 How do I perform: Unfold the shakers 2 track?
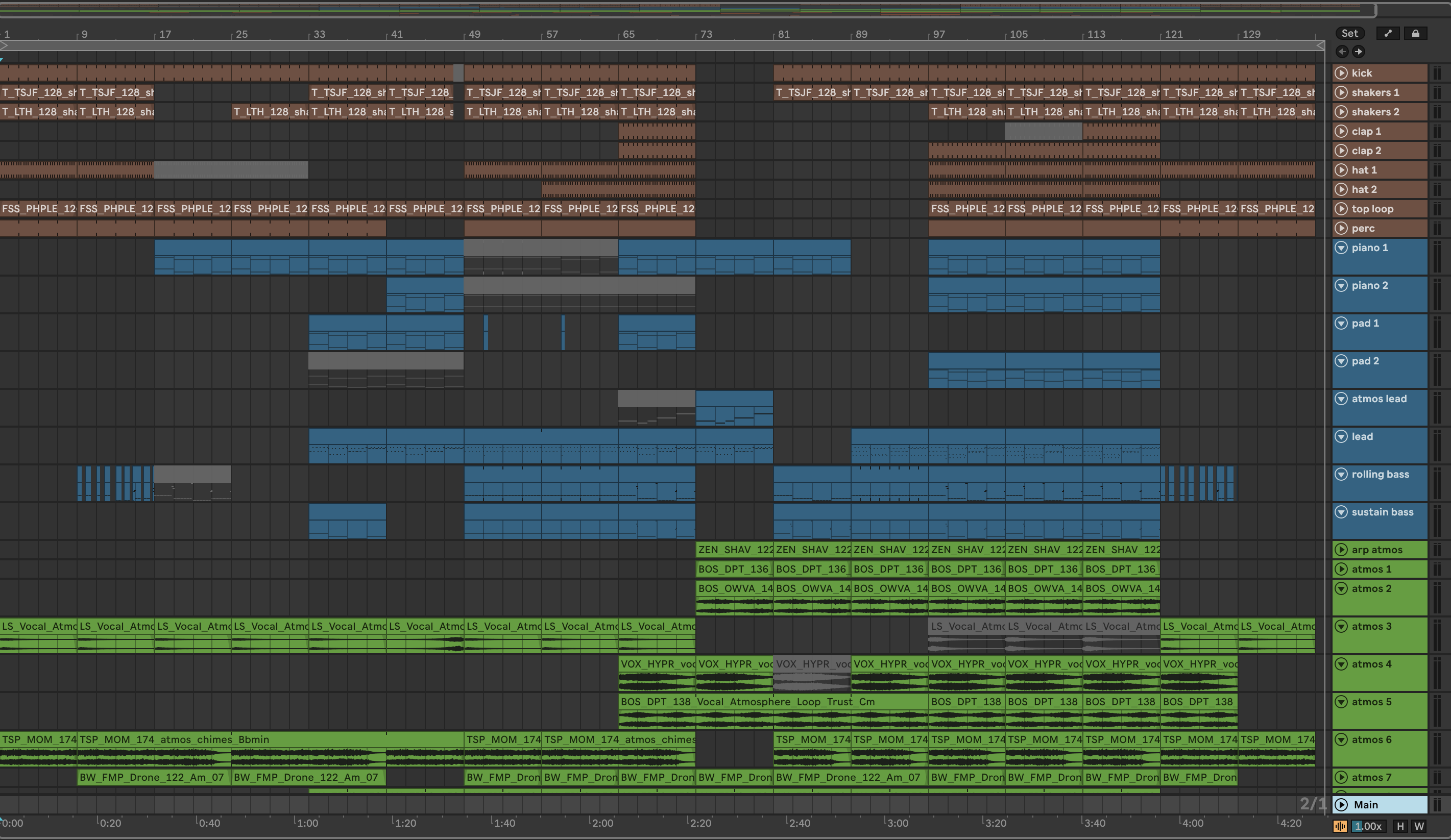pyautogui.click(x=1341, y=112)
